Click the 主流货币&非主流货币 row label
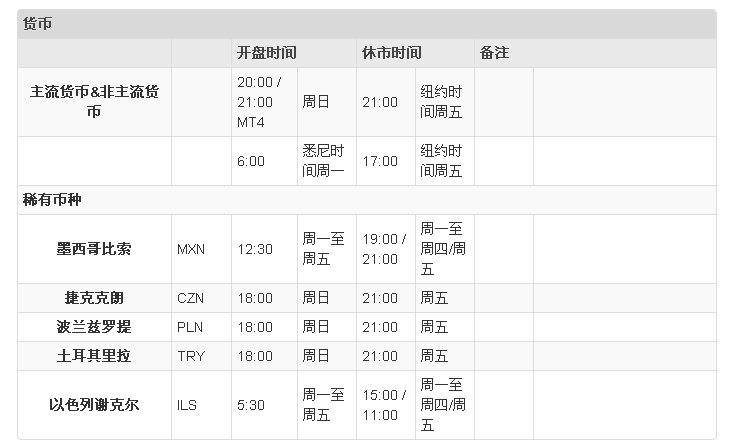The image size is (733, 448). (x=94, y=102)
